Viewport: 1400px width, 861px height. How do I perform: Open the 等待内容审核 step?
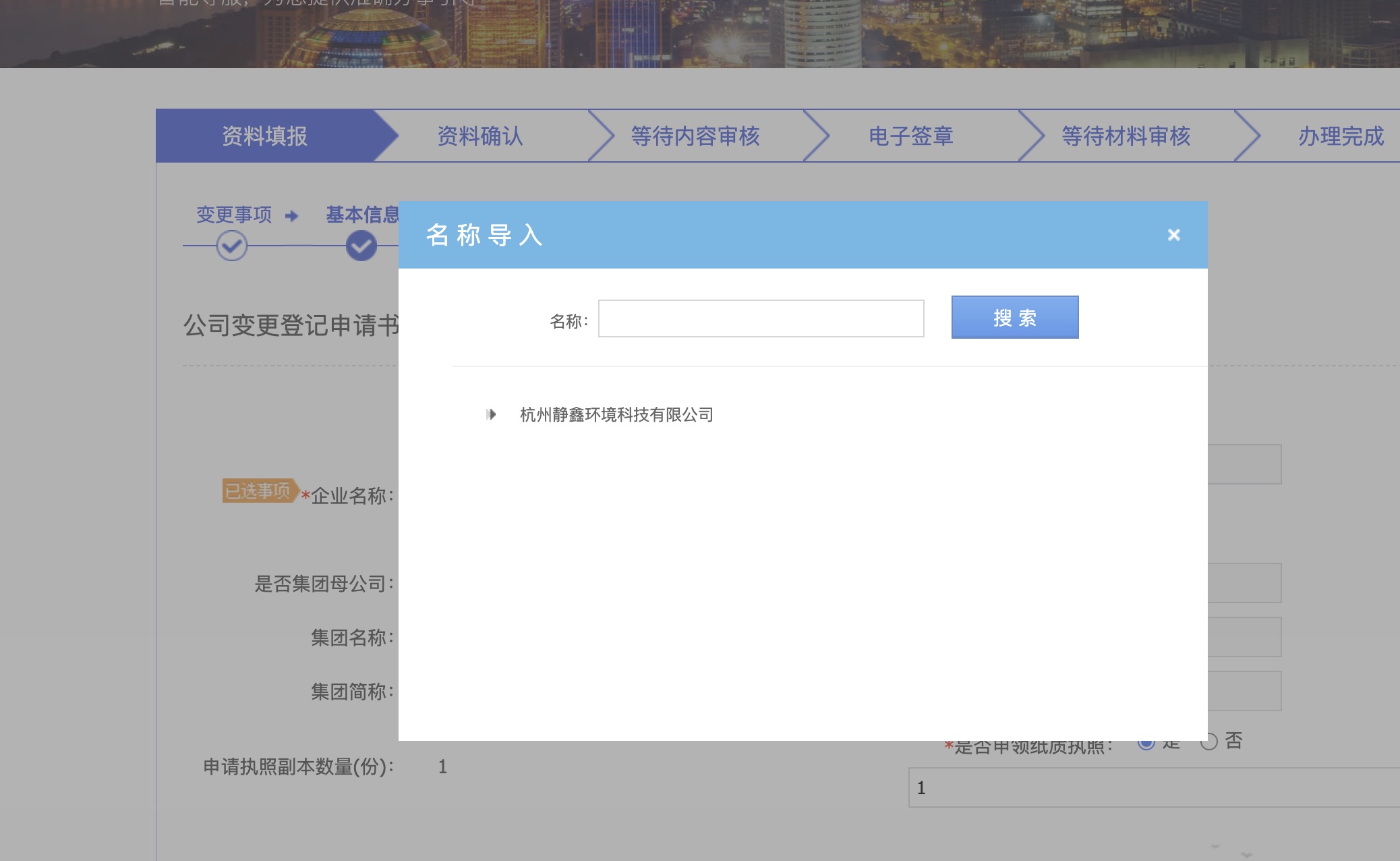(695, 136)
